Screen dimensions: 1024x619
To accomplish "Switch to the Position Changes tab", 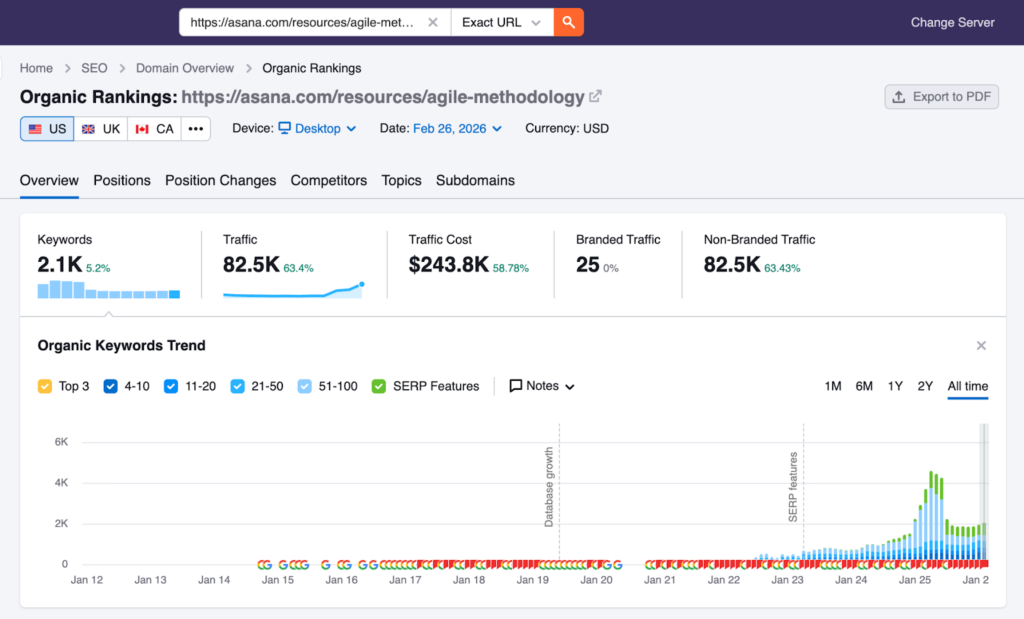I will point(220,181).
